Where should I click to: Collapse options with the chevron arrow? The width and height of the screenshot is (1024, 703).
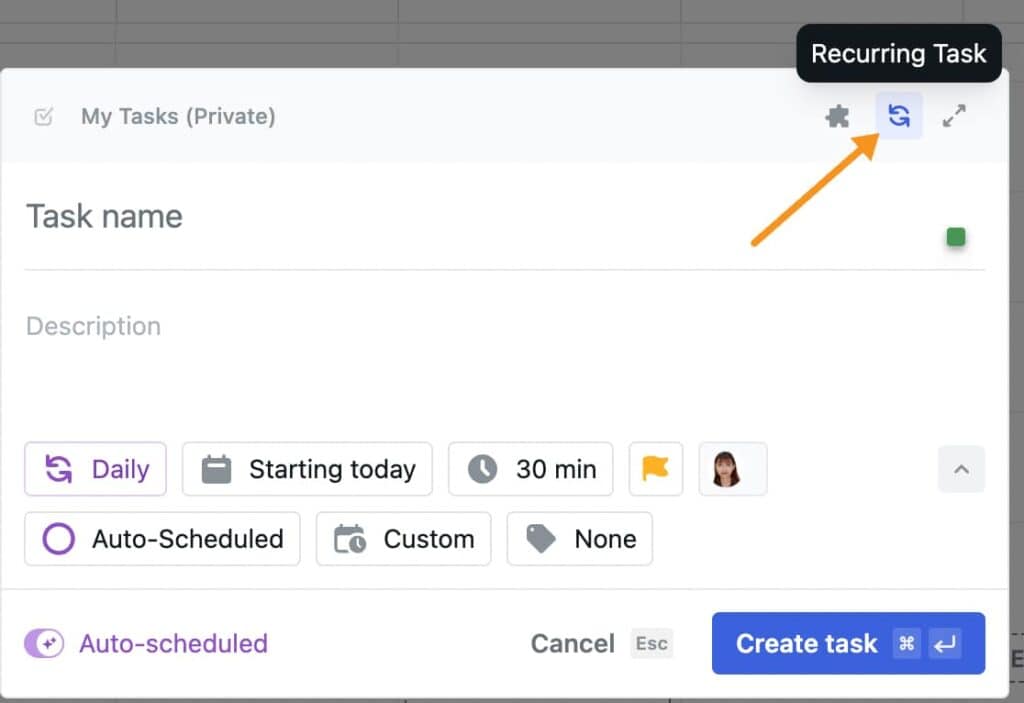click(961, 469)
